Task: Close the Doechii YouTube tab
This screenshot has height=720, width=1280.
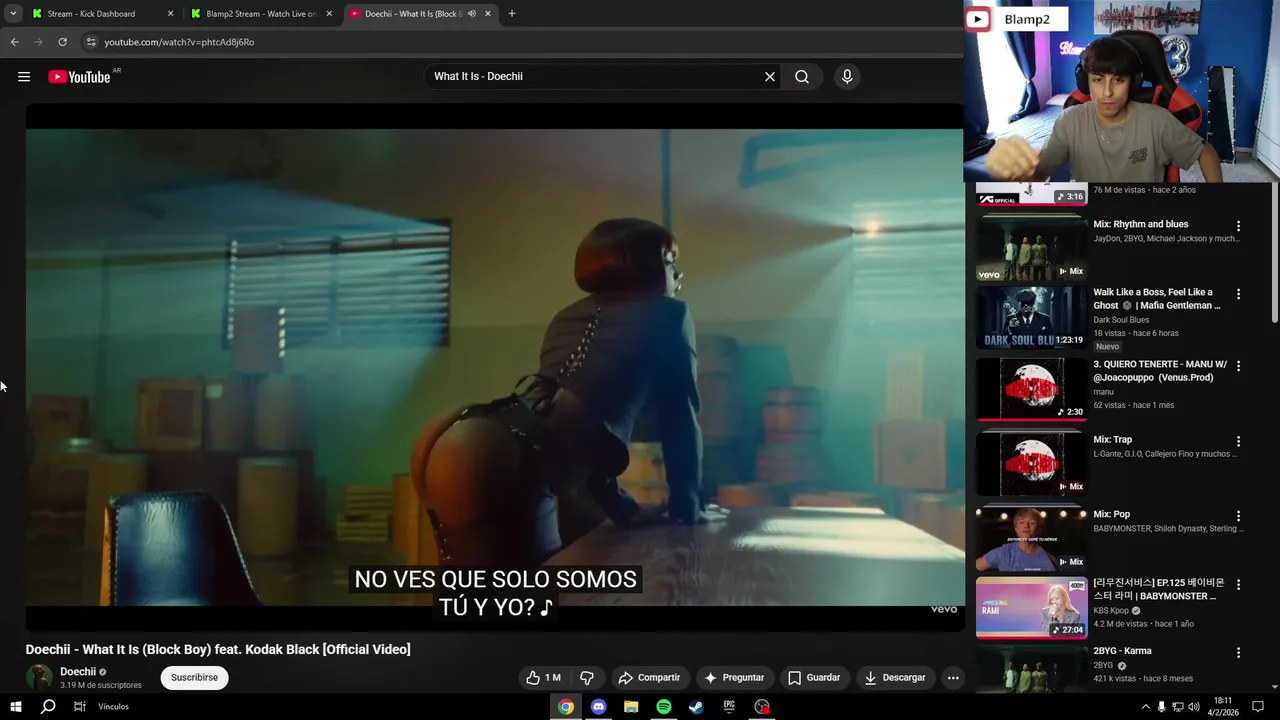Action: tap(488, 14)
